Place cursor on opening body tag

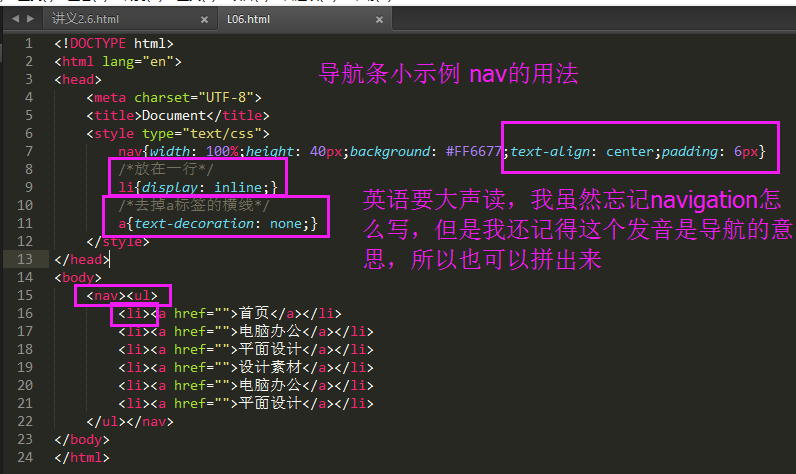[78, 278]
